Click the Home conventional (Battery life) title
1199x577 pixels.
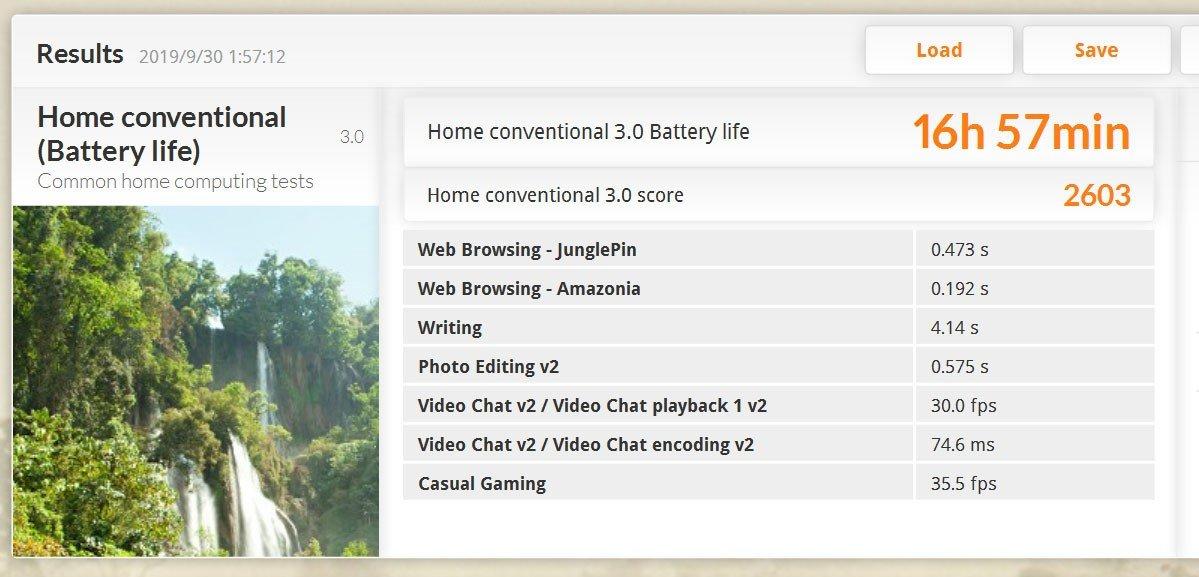click(x=162, y=134)
